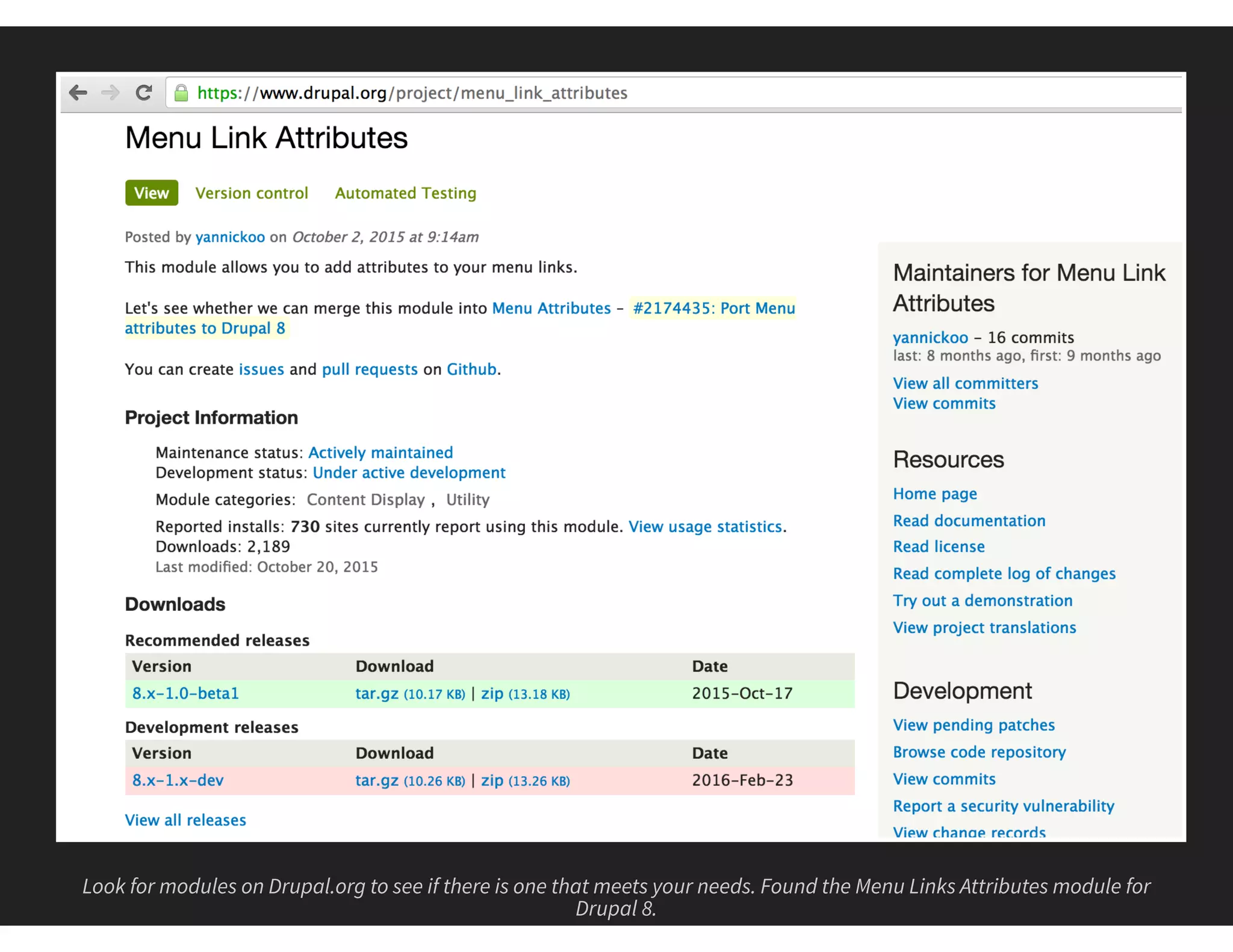
Task: Open yannickoo in the Maintainers sidebar
Action: pyautogui.click(x=930, y=338)
